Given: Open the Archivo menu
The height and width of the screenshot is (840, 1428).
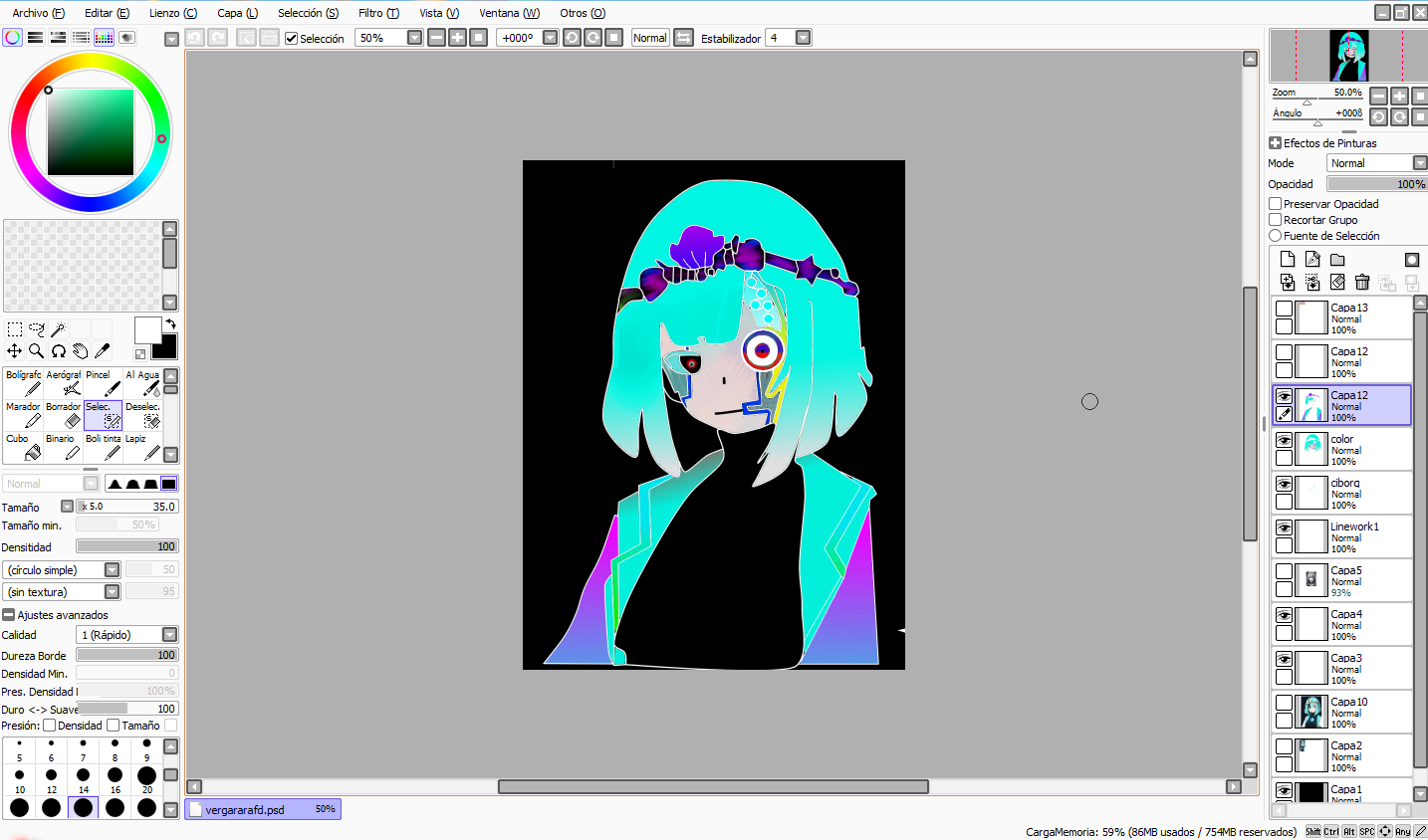Looking at the screenshot, I should (x=38, y=13).
